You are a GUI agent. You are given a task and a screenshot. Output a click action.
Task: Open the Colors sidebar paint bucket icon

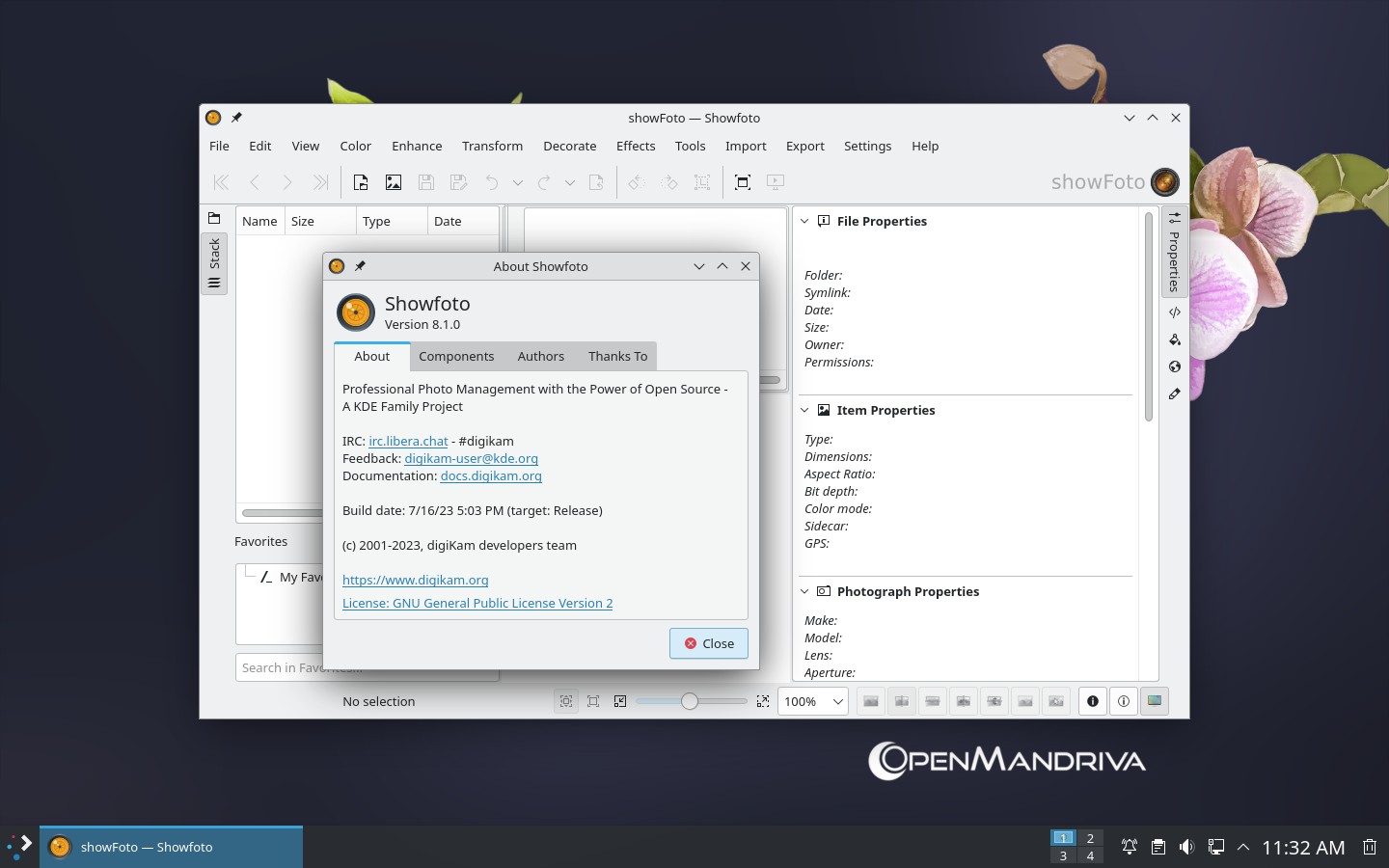[1175, 339]
